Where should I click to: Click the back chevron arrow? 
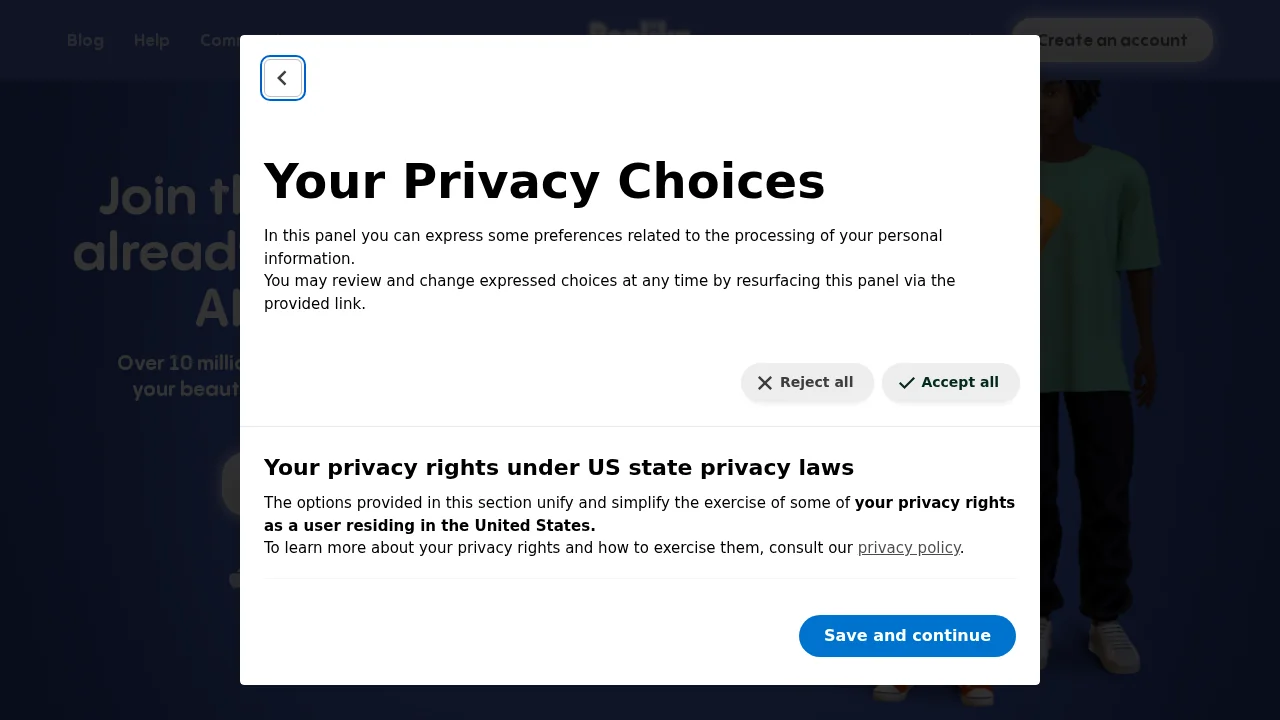[283, 78]
